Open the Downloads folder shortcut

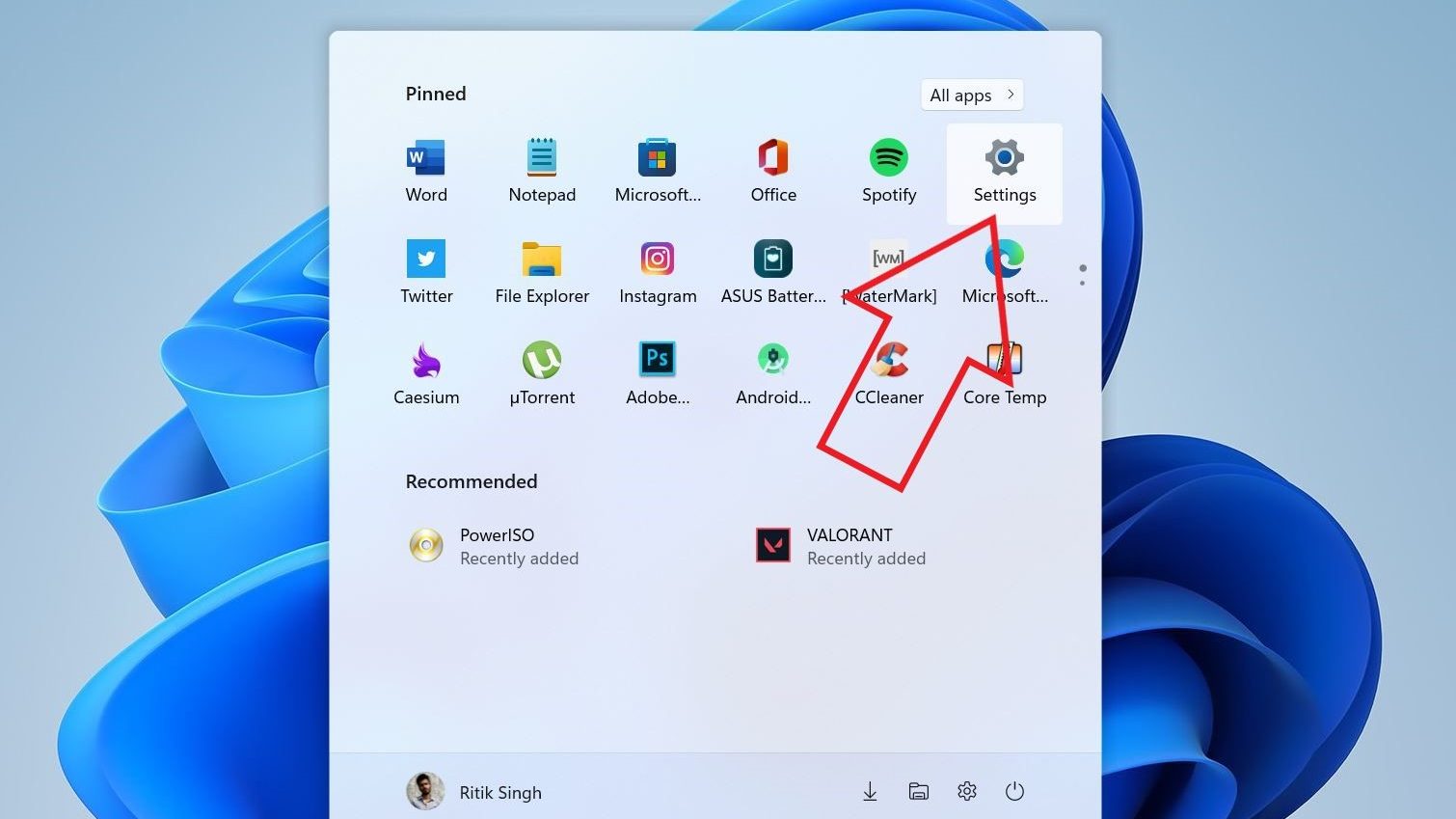(870, 792)
